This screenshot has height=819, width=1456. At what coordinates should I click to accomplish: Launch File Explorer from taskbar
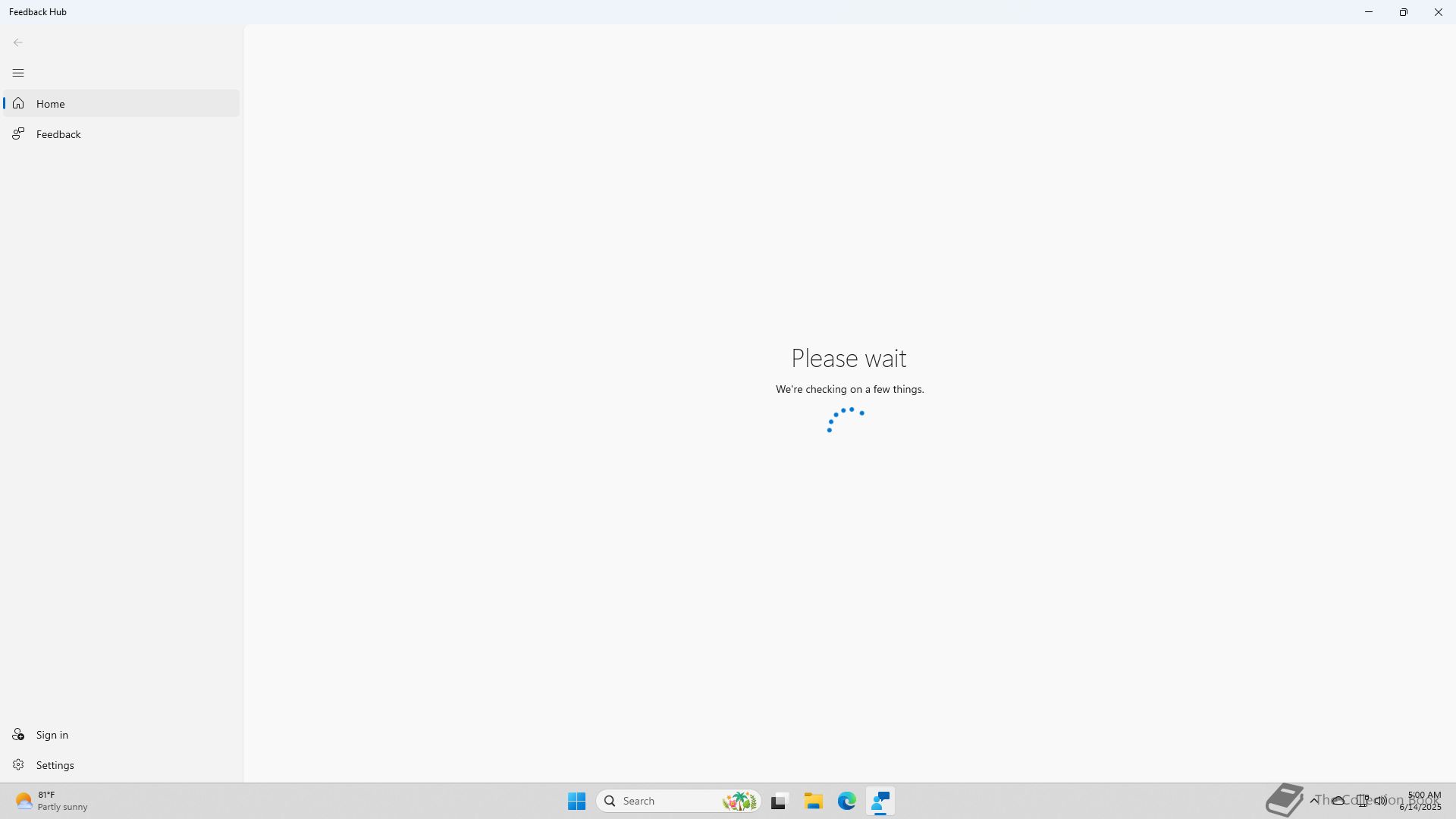(x=813, y=801)
